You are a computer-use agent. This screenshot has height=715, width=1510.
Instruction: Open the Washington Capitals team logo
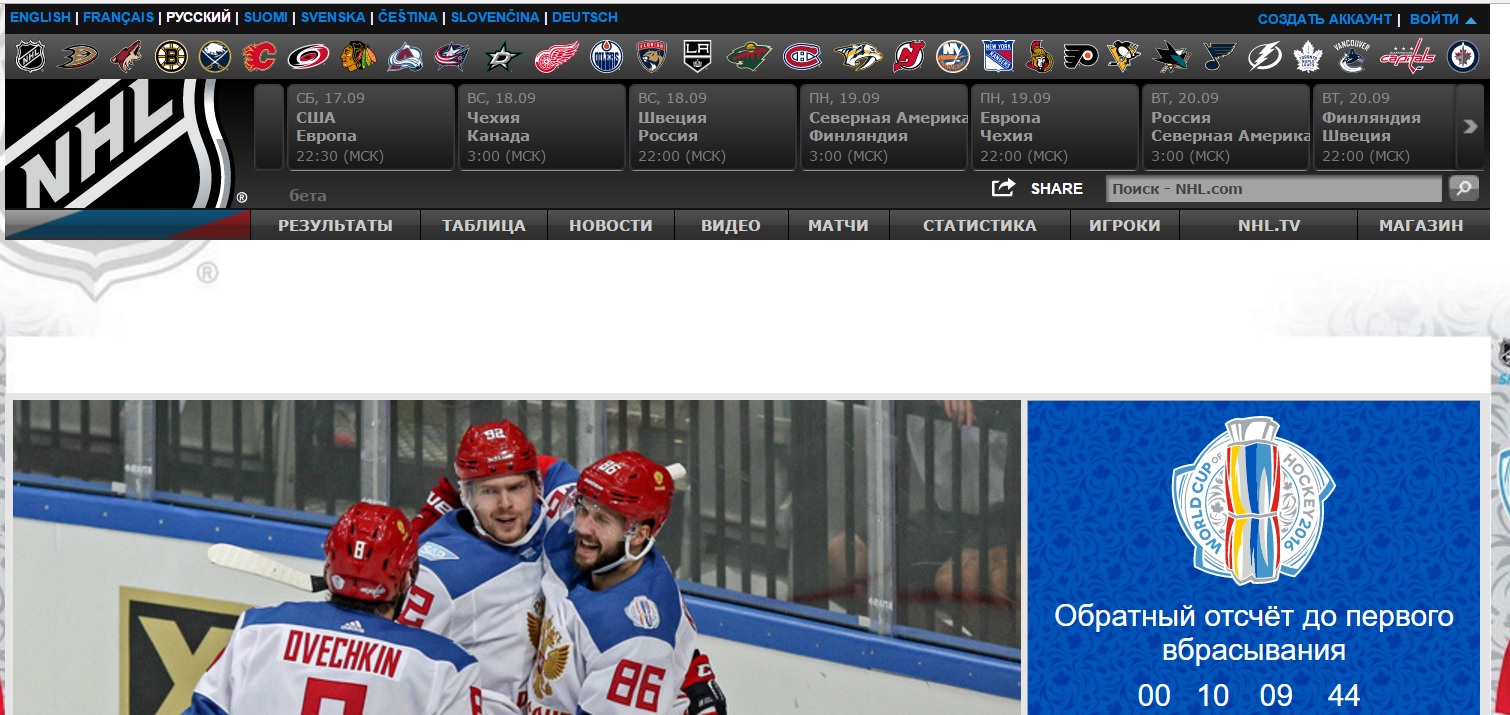(1407, 57)
